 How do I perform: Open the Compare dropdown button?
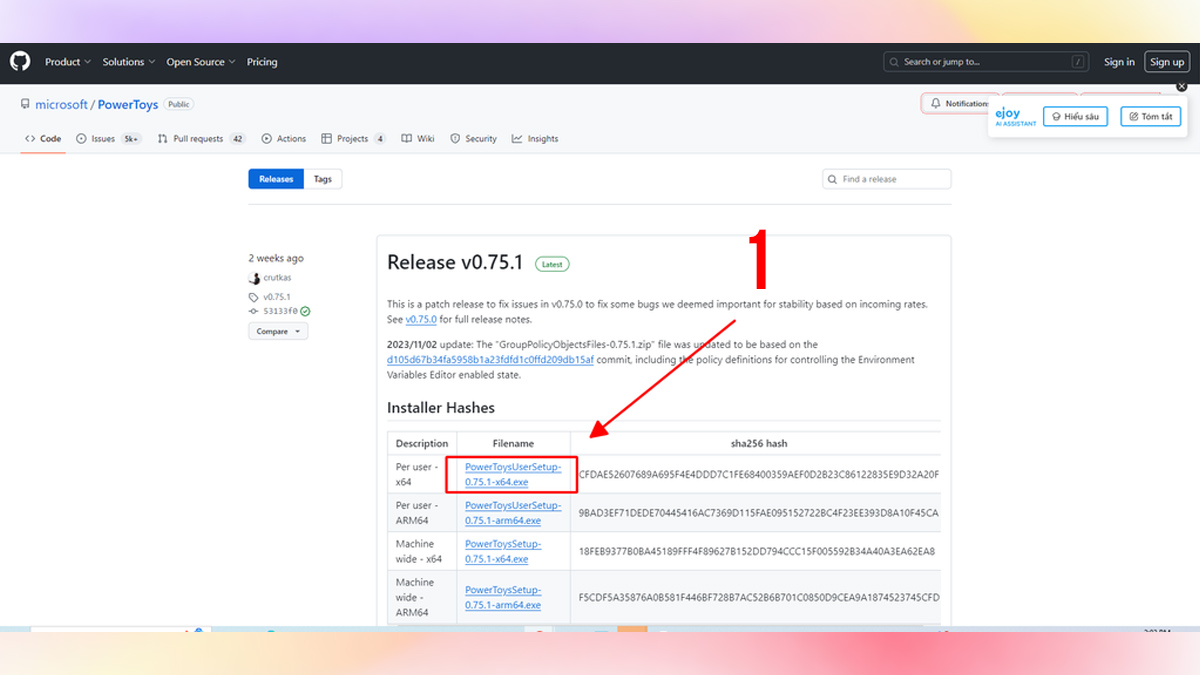click(278, 331)
